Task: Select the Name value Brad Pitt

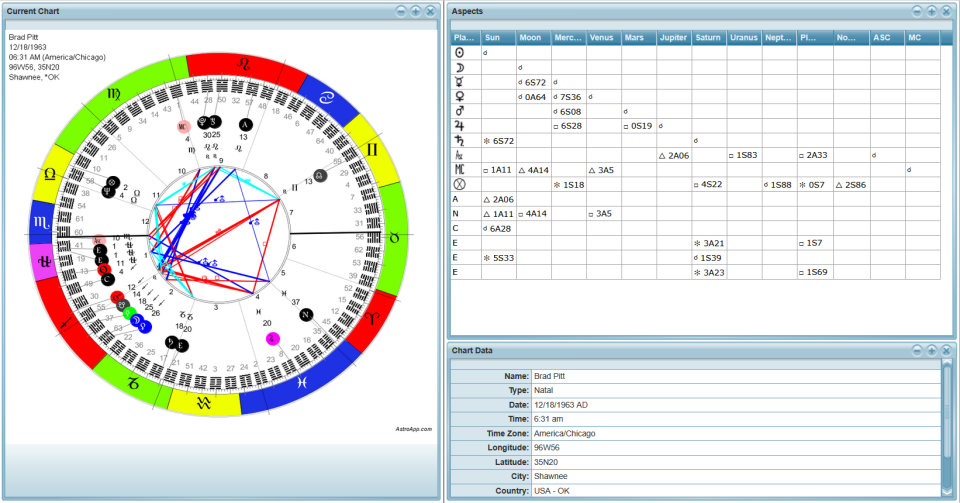Action: [x=550, y=376]
